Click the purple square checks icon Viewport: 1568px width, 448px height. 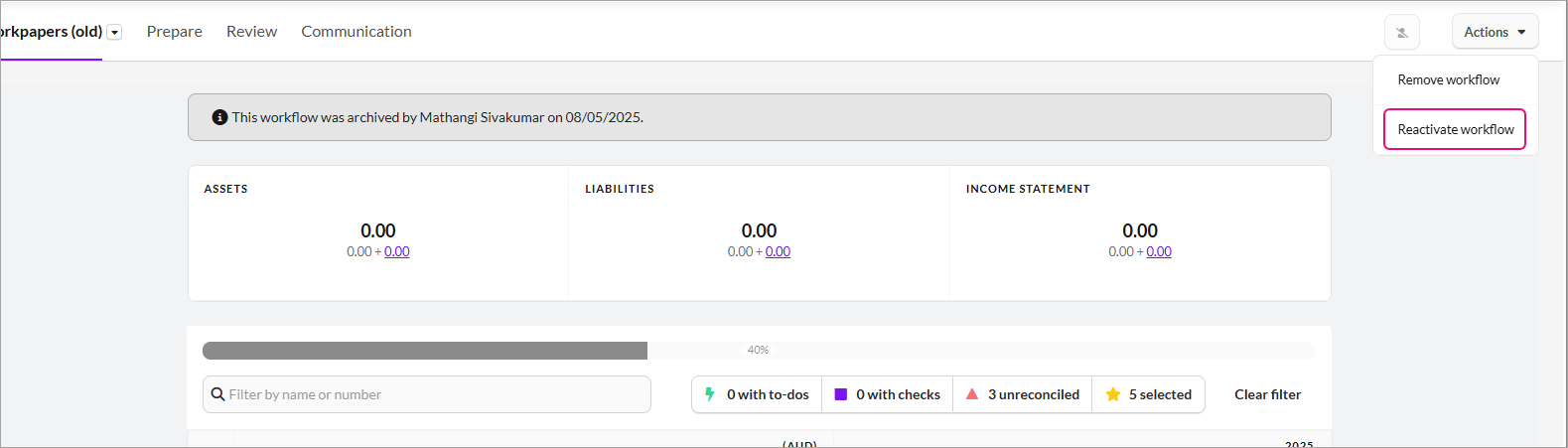coord(841,394)
